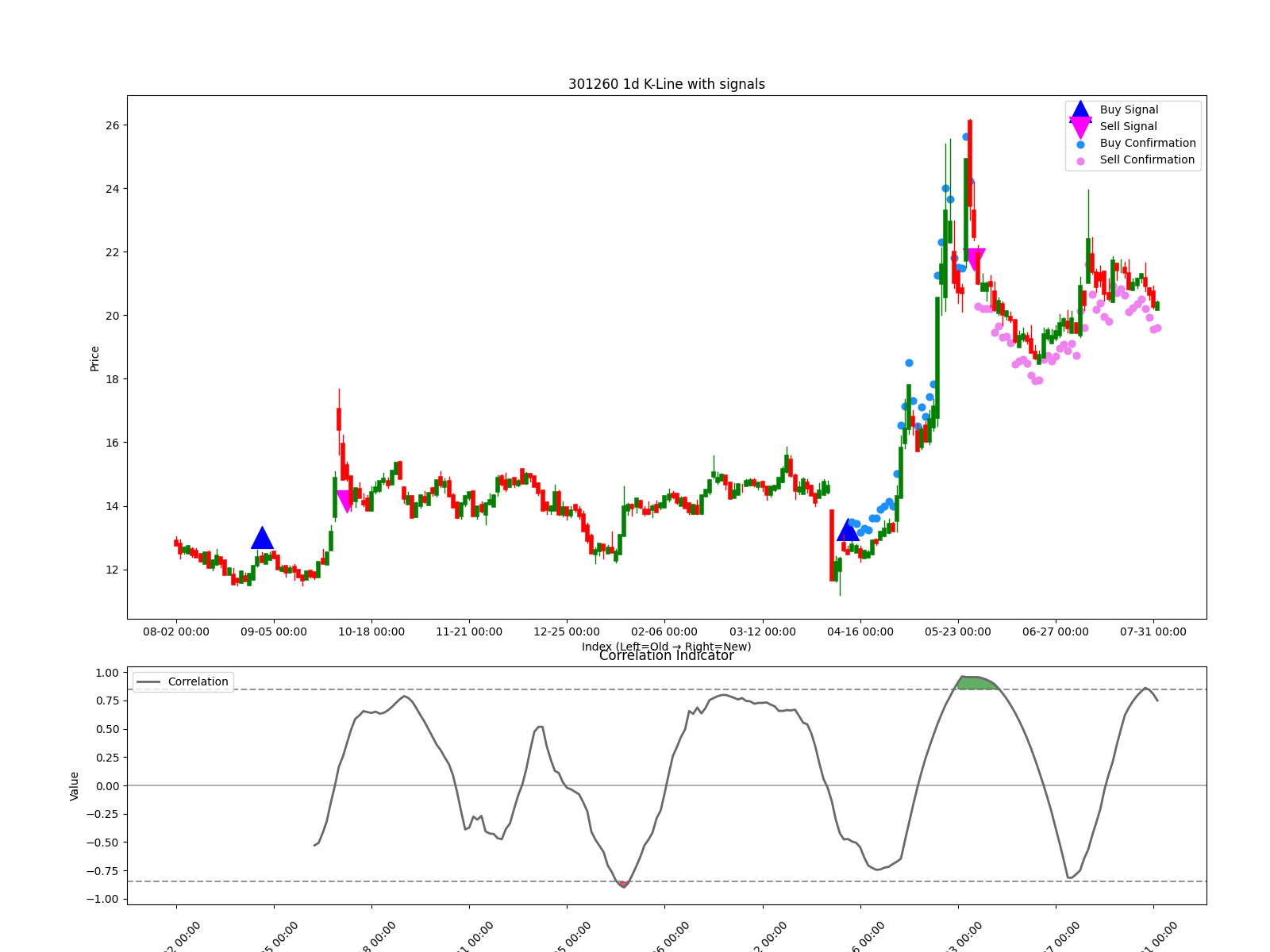Click the chart title '301260 1d K-Line with signals'

tap(667, 84)
